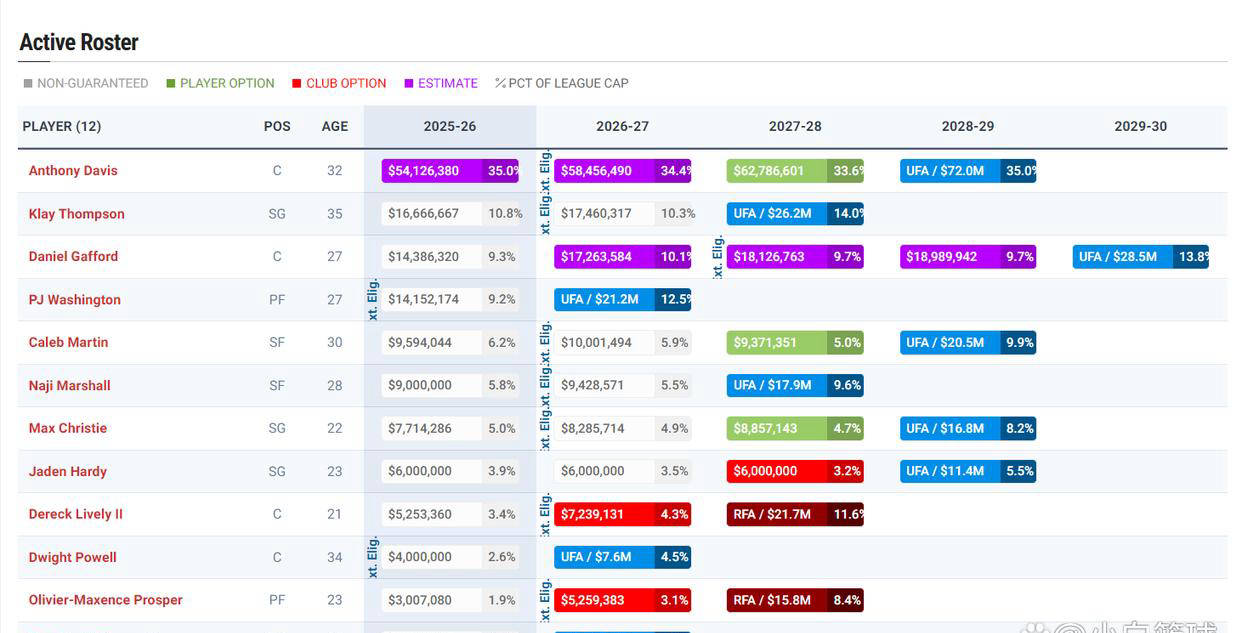Image resolution: width=1242 pixels, height=633 pixels.
Task: Open Max Christie player link
Action: tap(68, 428)
